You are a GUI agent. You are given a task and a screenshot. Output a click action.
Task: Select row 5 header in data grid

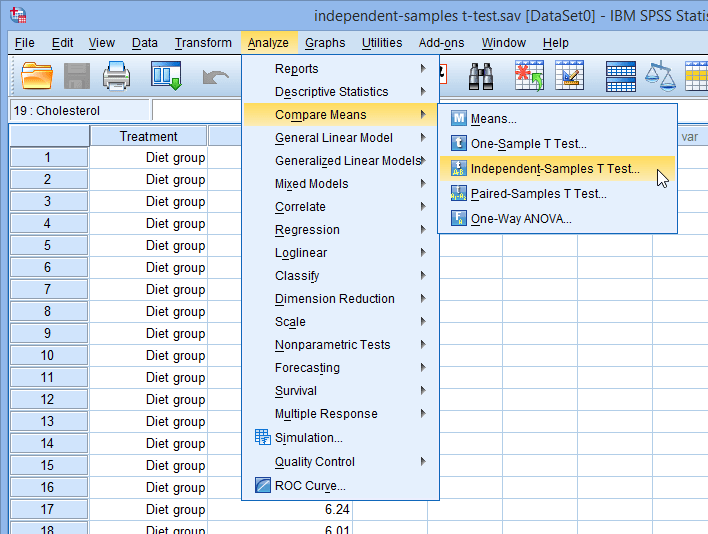coord(48,245)
